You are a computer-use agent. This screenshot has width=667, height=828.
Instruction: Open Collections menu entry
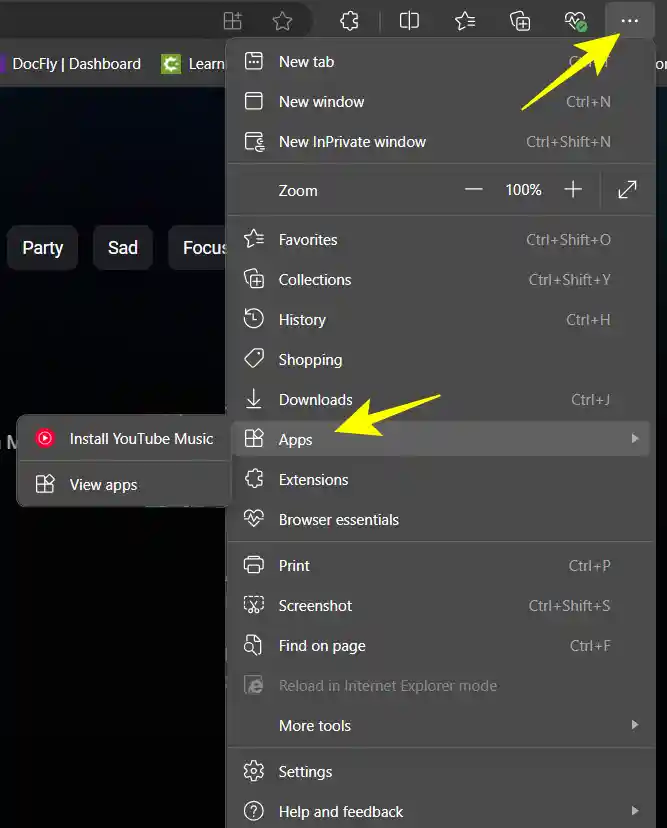tap(441, 280)
